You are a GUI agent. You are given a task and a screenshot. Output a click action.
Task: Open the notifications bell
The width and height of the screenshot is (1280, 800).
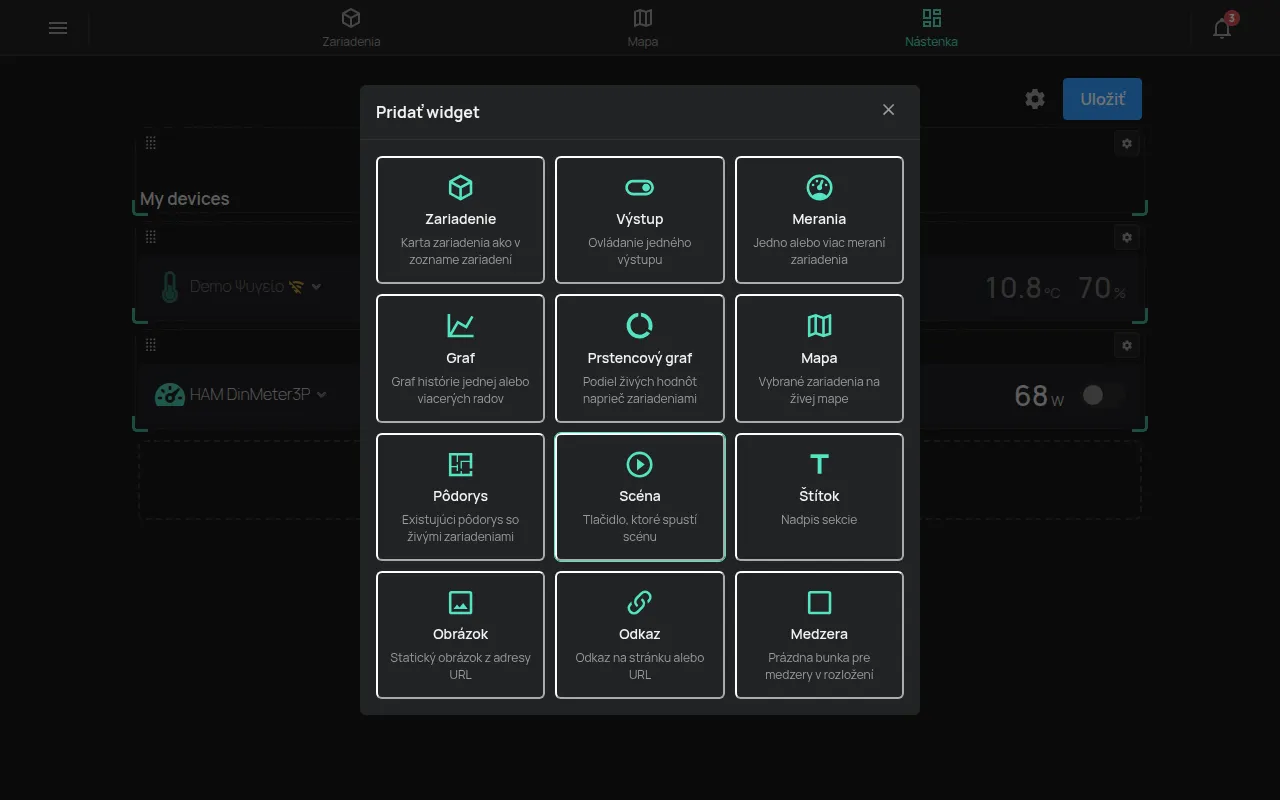point(1222,28)
